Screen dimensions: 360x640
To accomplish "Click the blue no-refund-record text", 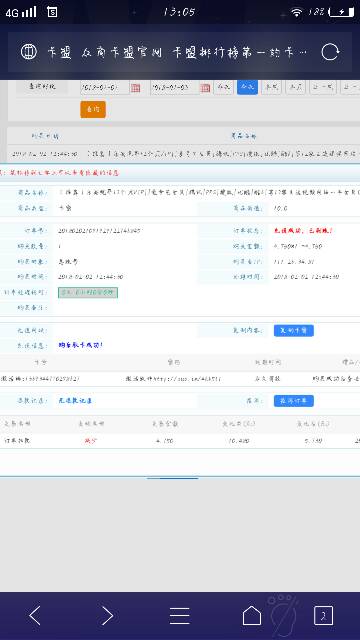I will pyautogui.click(x=75, y=401).
